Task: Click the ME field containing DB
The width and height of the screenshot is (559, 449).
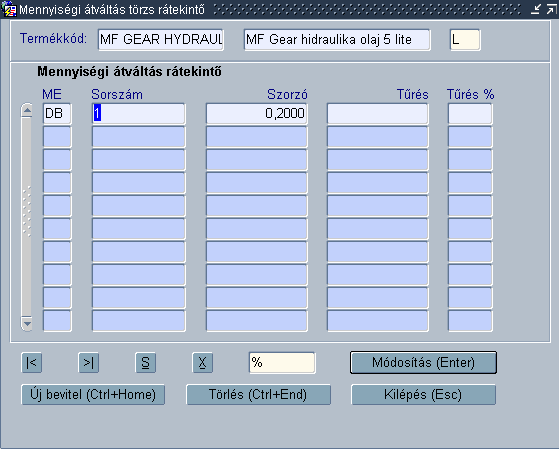Action: pyautogui.click(x=57, y=114)
